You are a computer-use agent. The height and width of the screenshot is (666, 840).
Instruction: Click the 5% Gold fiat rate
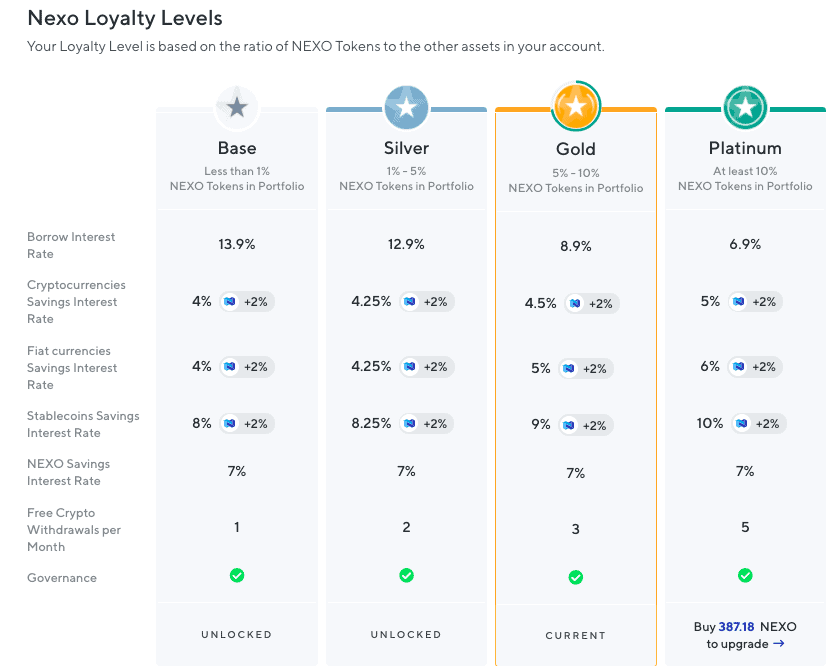coord(541,369)
